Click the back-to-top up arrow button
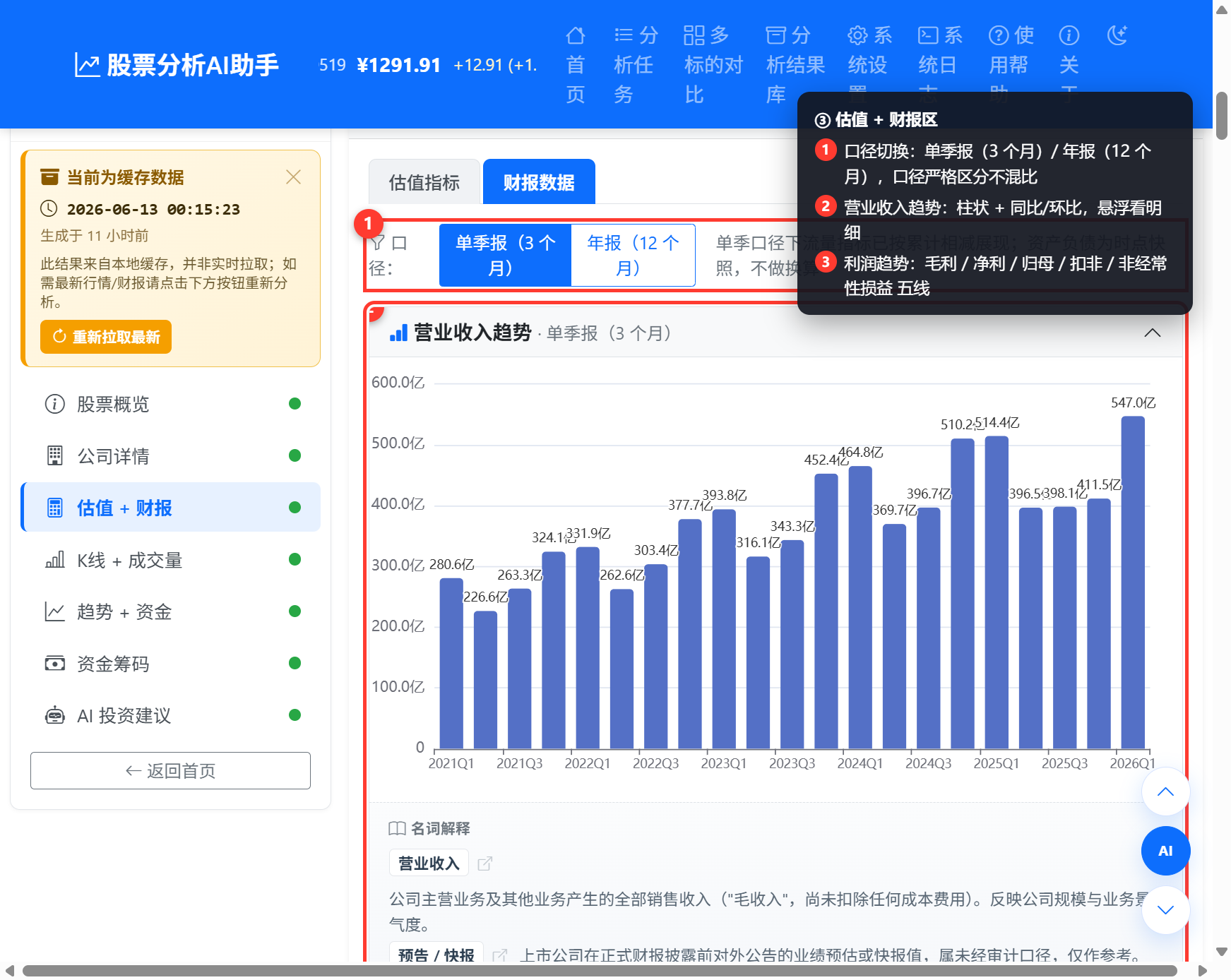Image resolution: width=1231 pixels, height=980 pixels. (x=1165, y=791)
